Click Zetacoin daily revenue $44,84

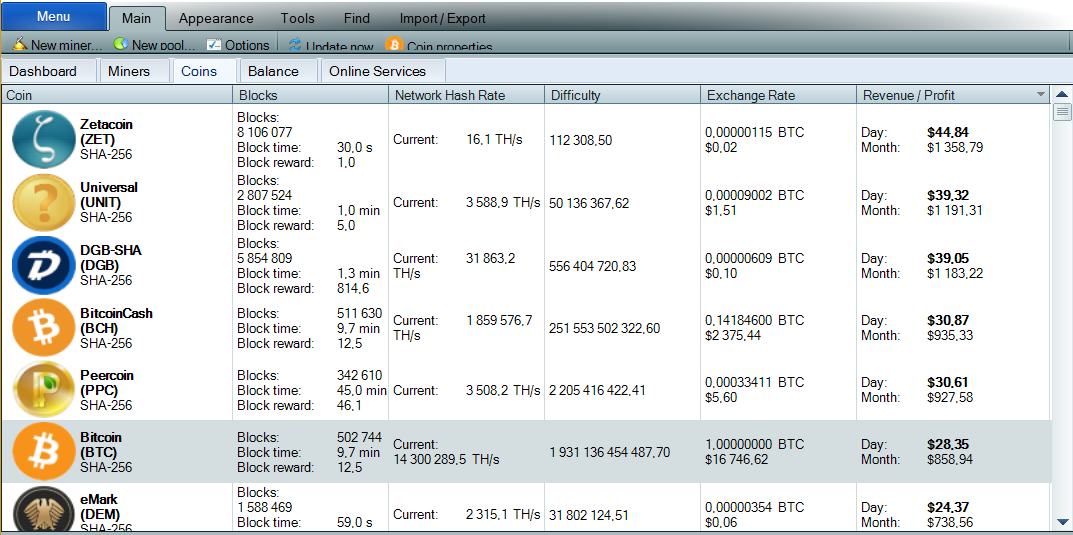point(948,132)
